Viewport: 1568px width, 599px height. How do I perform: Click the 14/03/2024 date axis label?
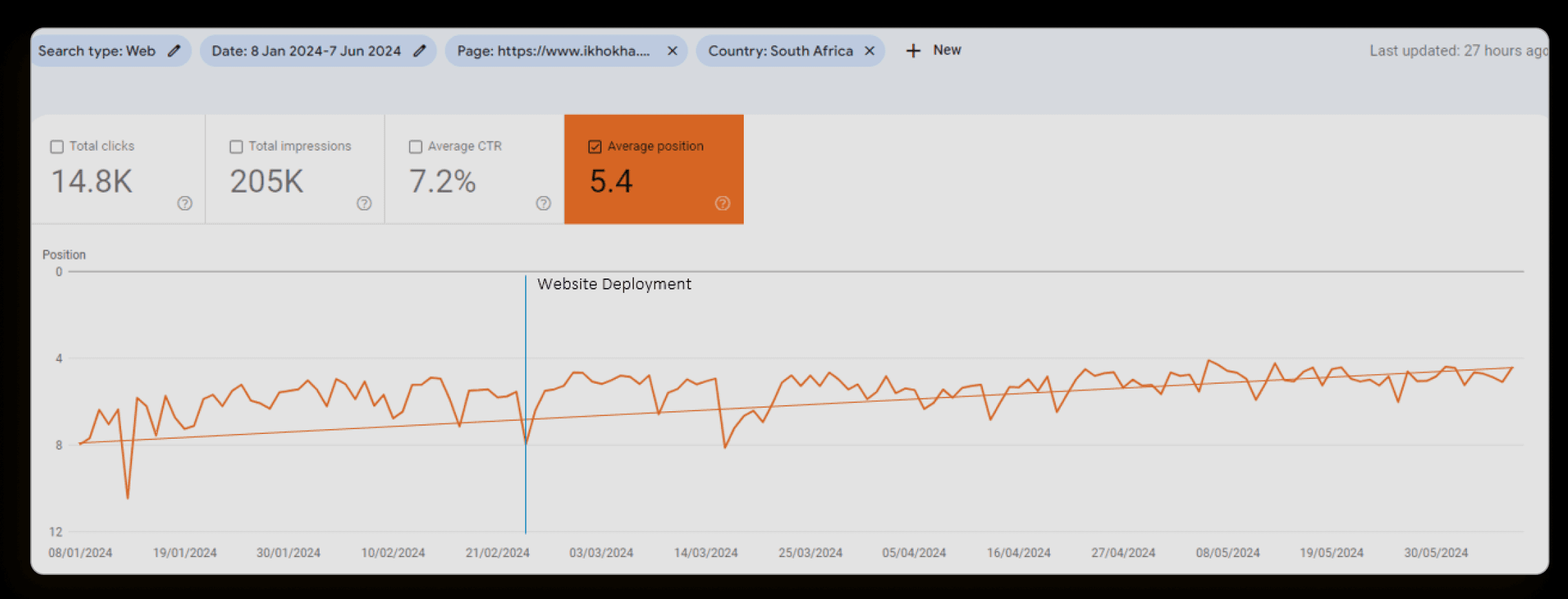pos(706,553)
